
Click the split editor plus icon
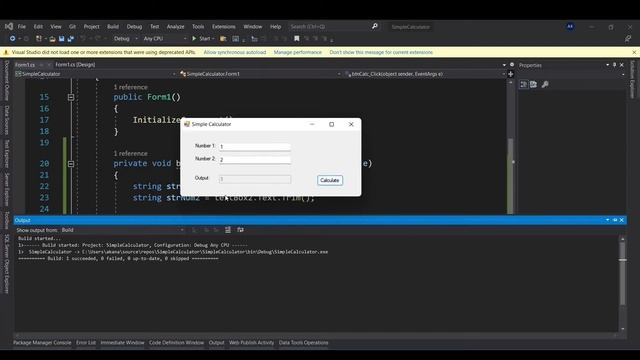[510, 74]
